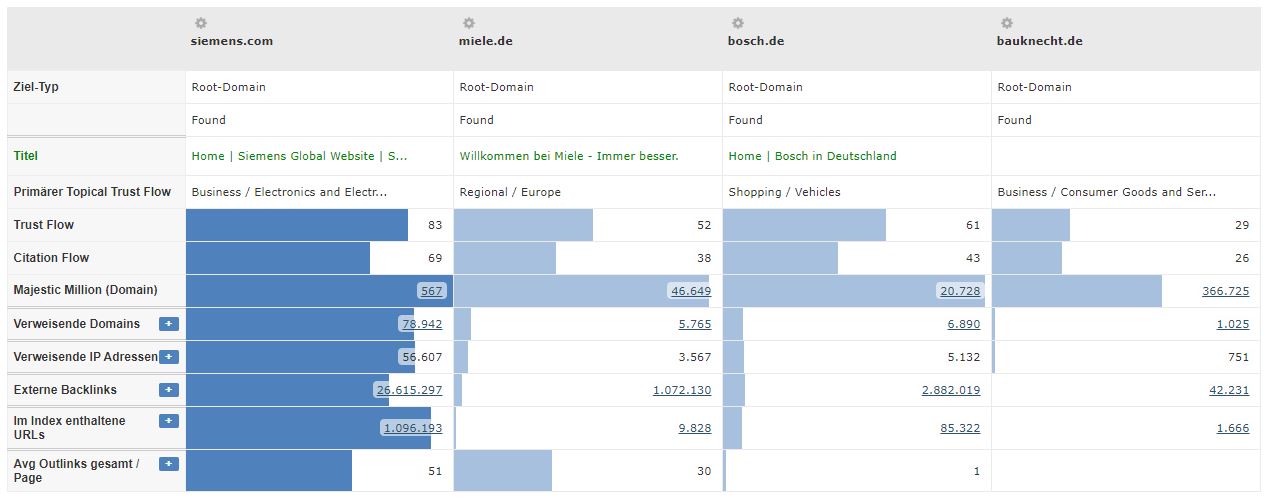1270x501 pixels.
Task: Click siemens.com Citation Flow value 69
Action: [x=434, y=258]
